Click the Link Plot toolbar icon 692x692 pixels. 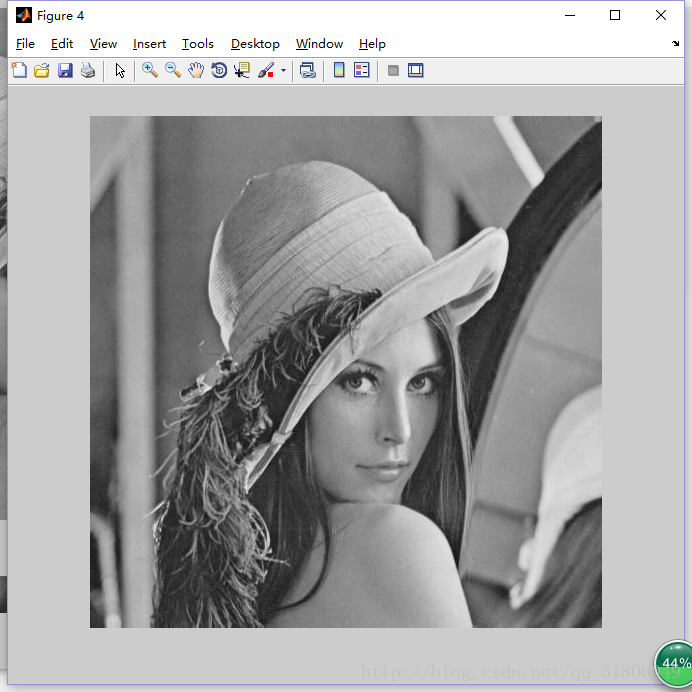click(308, 70)
